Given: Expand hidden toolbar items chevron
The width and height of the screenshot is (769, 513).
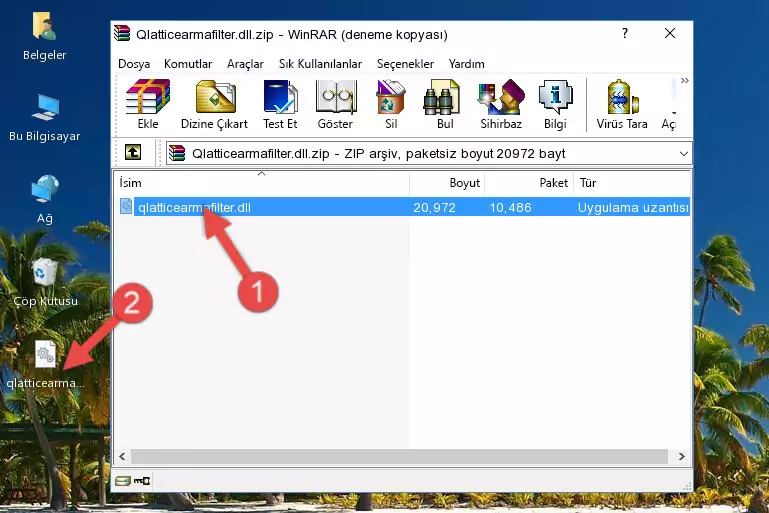Looking at the screenshot, I should pos(685,80).
